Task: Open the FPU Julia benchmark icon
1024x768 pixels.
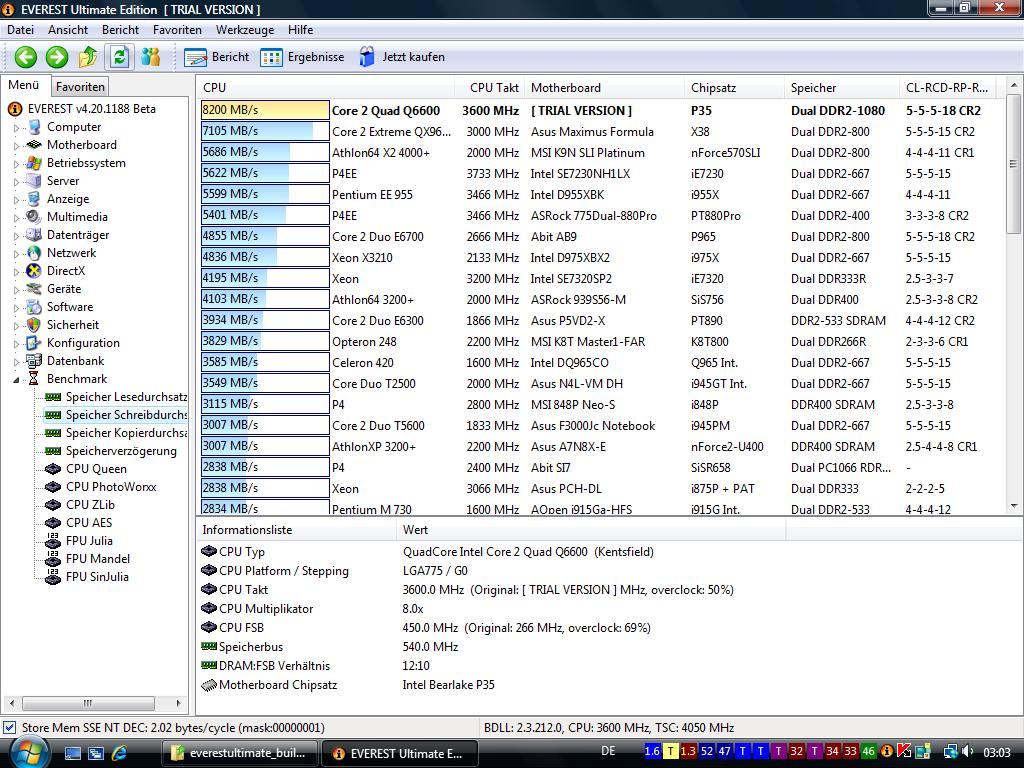Action: [x=53, y=541]
